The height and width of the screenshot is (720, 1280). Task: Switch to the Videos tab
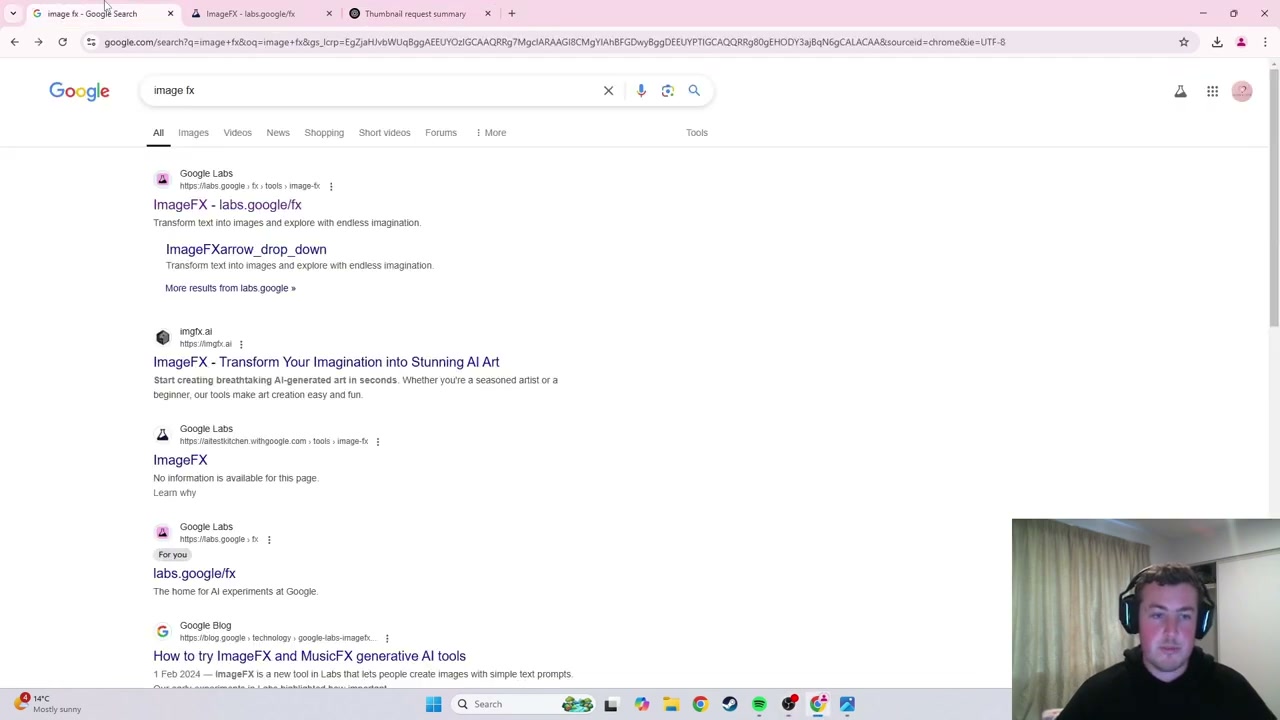[237, 132]
